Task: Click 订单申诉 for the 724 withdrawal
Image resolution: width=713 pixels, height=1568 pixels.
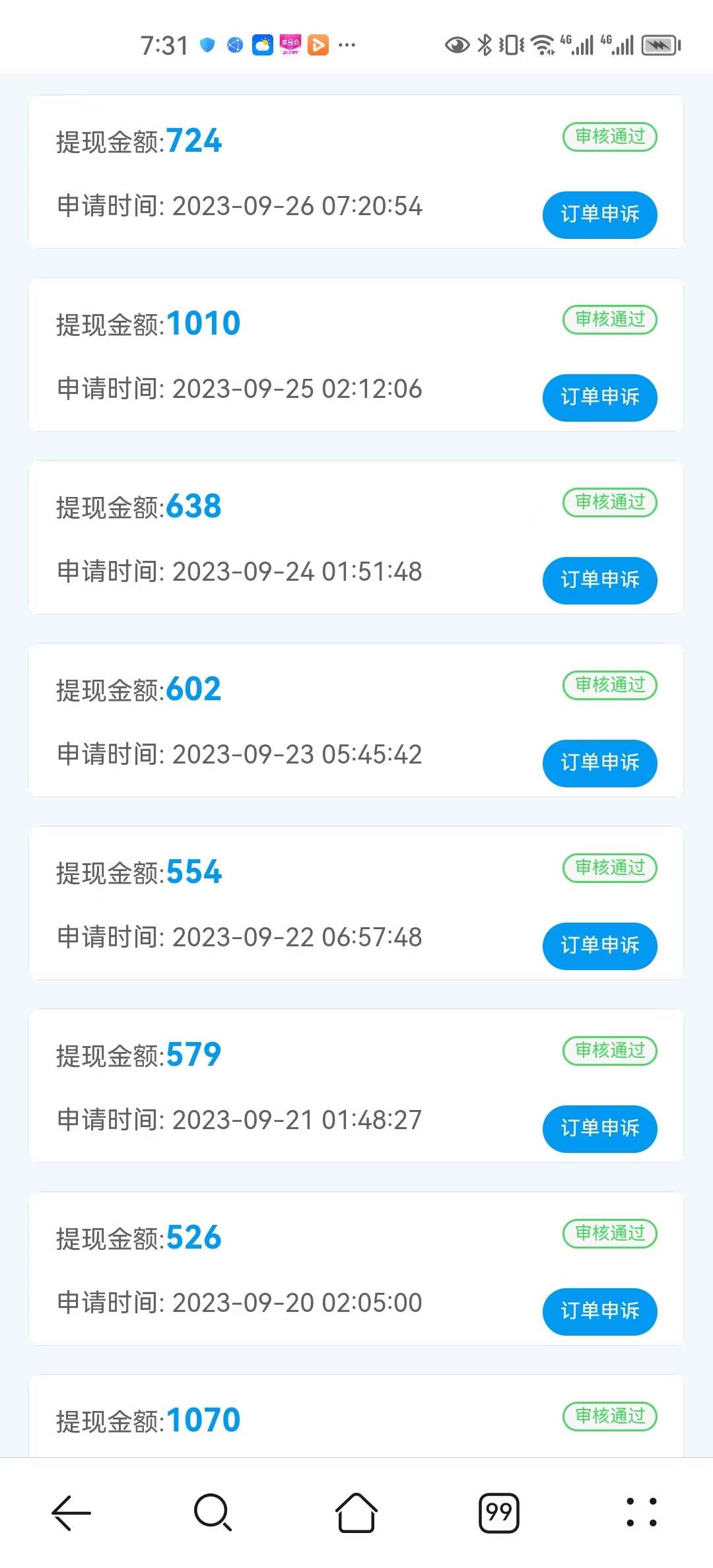Action: (x=599, y=214)
